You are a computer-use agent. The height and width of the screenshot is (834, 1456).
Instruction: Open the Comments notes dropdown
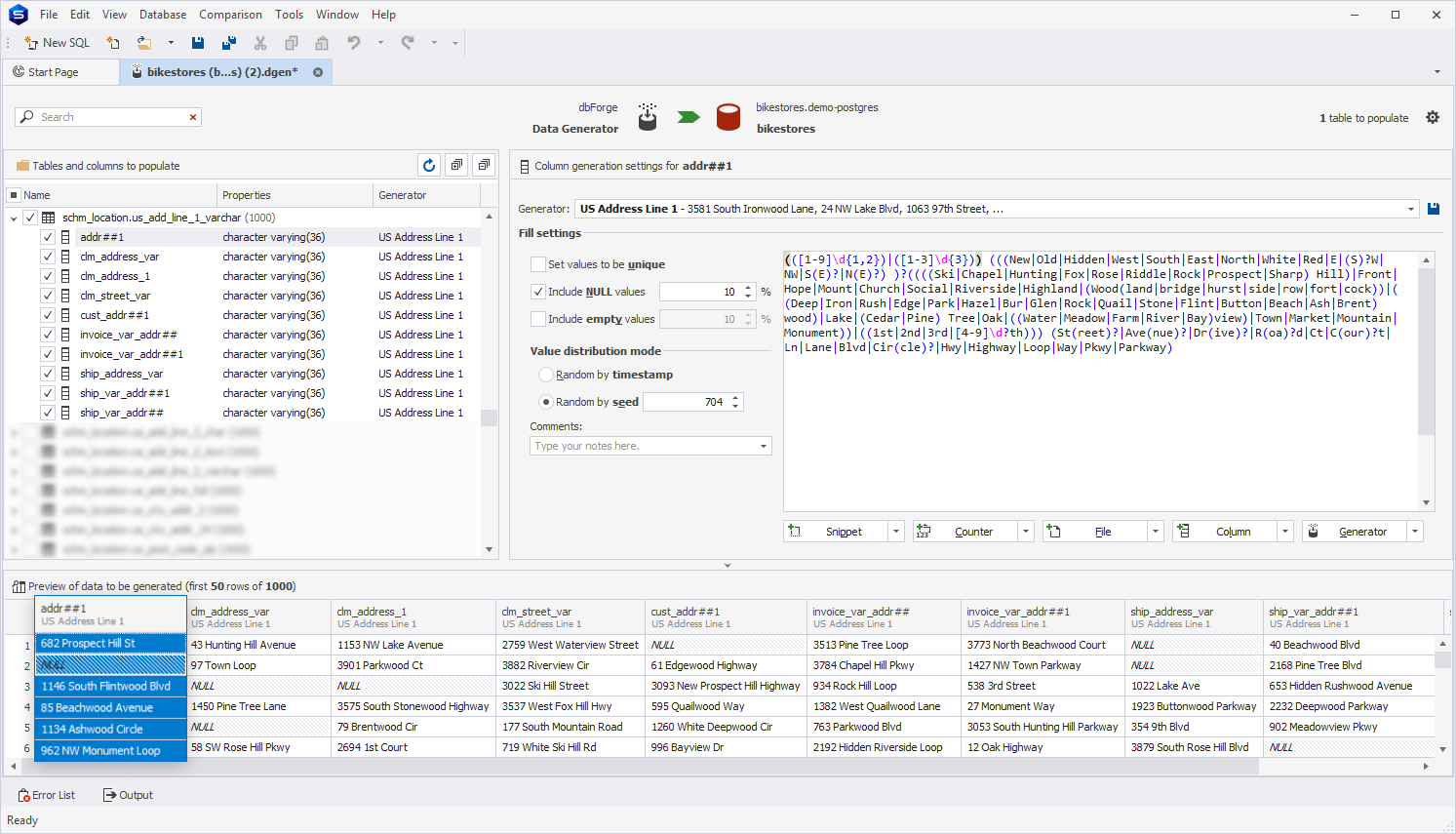click(764, 446)
